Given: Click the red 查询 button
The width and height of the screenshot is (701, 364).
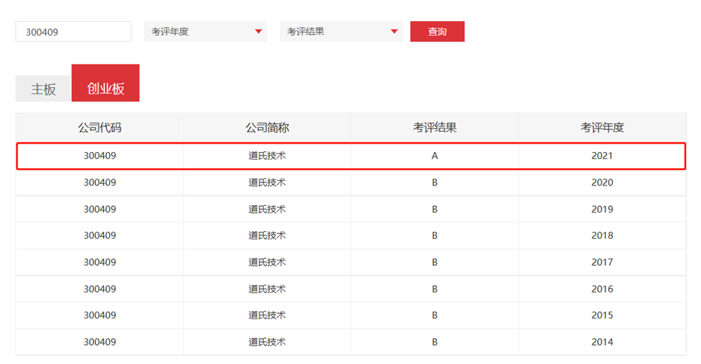Looking at the screenshot, I should [x=437, y=32].
